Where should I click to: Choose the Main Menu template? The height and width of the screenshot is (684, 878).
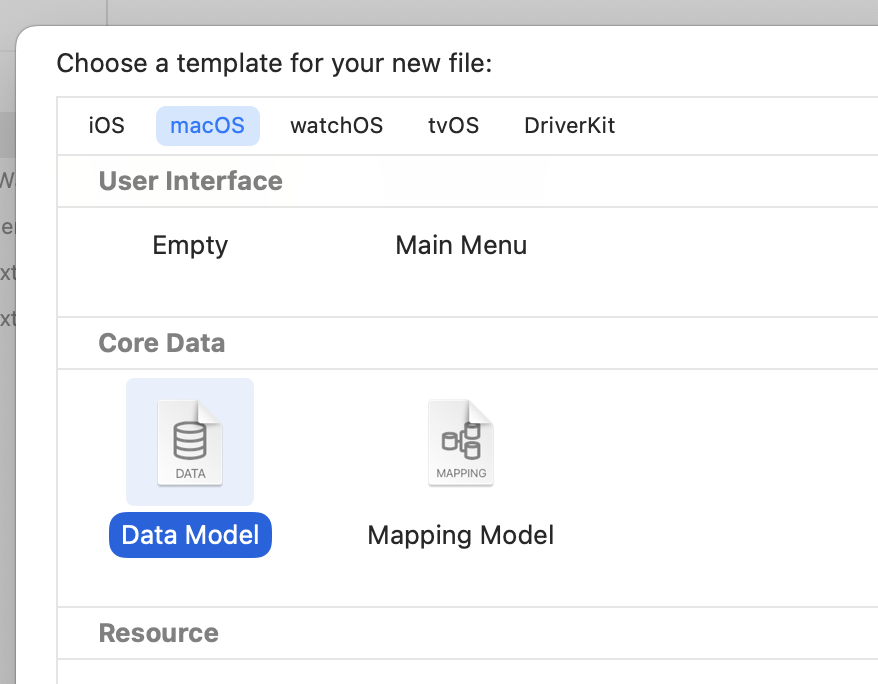[461, 245]
